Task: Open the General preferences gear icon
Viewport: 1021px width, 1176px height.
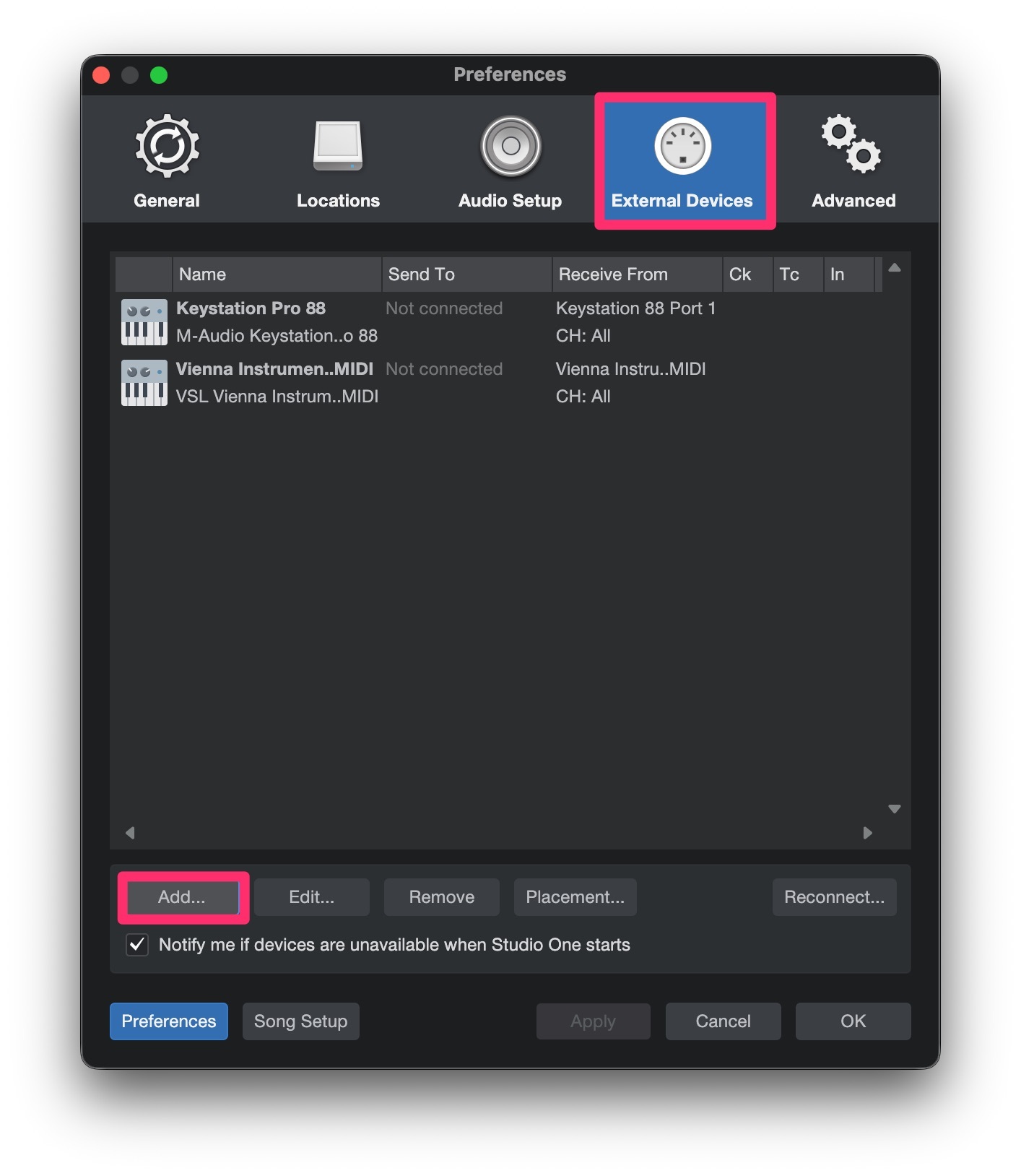Action: (x=167, y=147)
